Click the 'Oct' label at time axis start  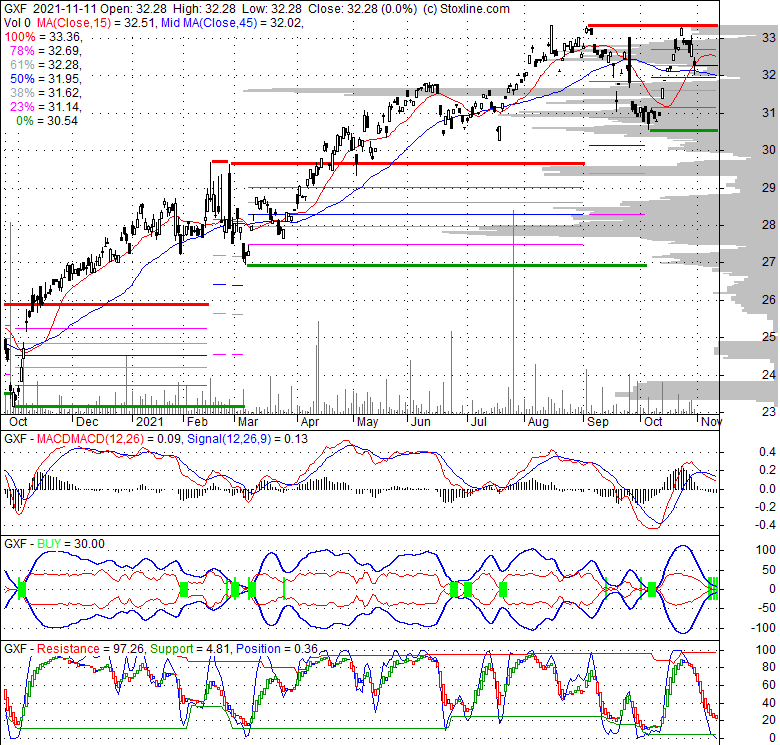pos(18,422)
